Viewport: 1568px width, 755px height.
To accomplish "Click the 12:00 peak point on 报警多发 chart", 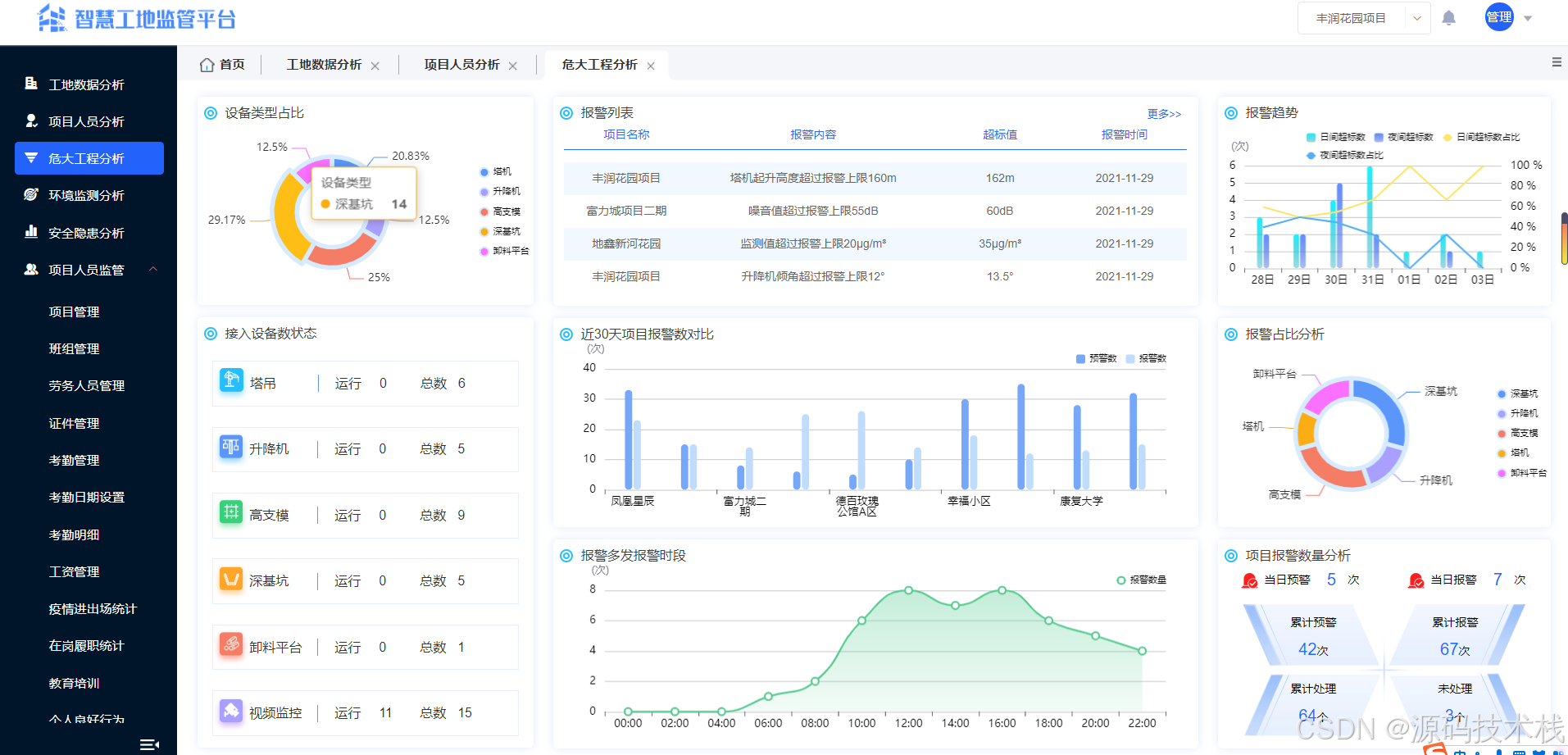I will click(908, 590).
